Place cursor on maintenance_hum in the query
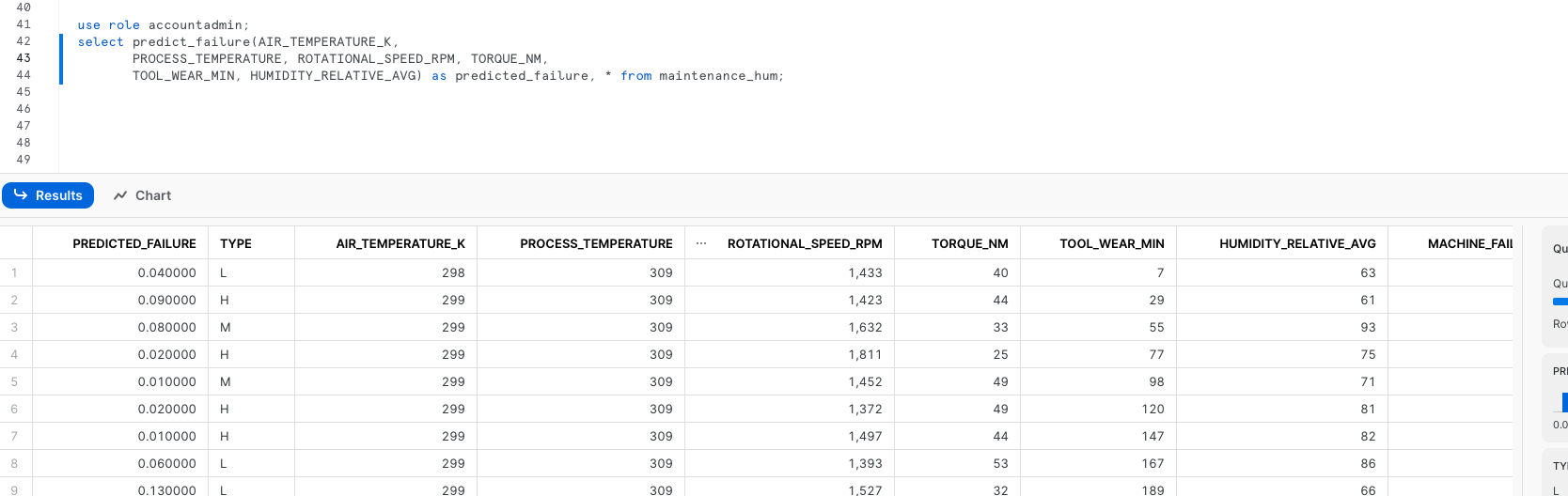This screenshot has width=1568, height=496. pyautogui.click(x=719, y=76)
